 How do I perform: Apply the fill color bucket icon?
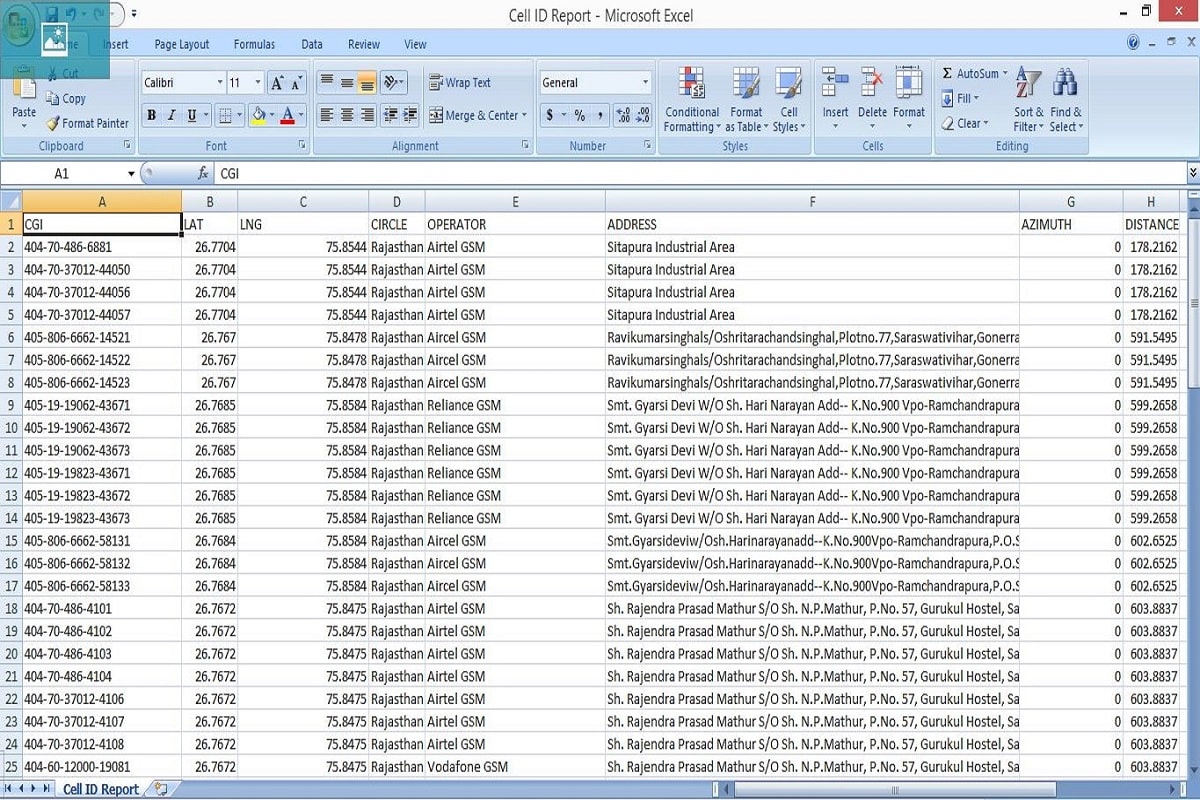258,115
